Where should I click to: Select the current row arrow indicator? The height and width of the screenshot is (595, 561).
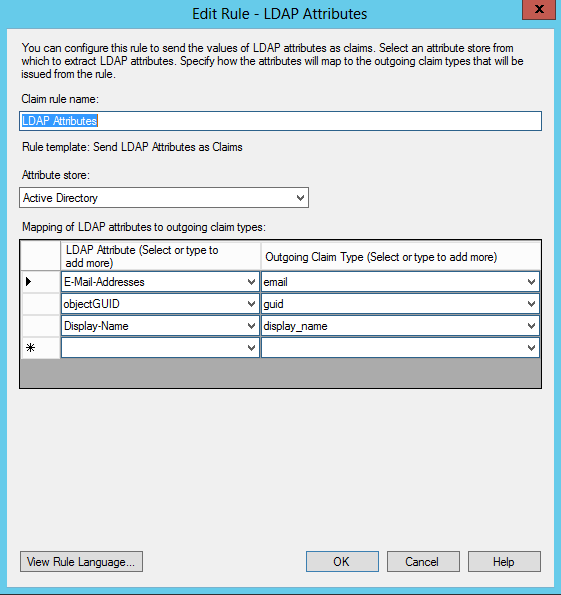pyautogui.click(x=41, y=282)
